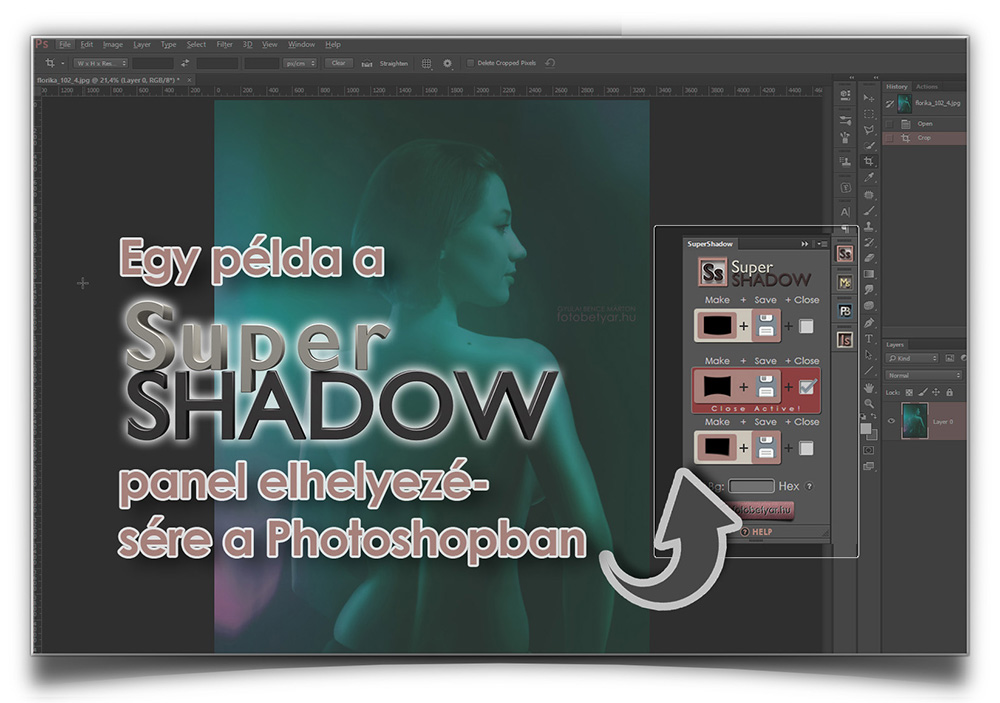Image resolution: width=1000 pixels, height=703 pixels.
Task: Click the HELP link in SuperShadow
Action: click(x=756, y=531)
